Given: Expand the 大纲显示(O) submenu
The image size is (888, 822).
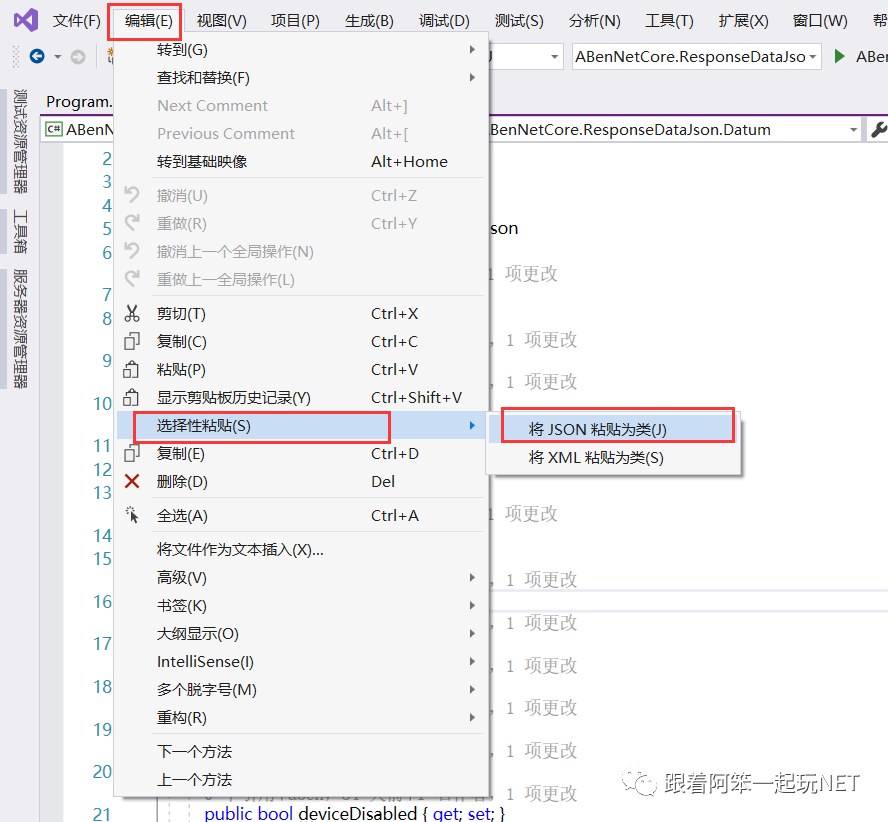Looking at the screenshot, I should pyautogui.click(x=301, y=633).
